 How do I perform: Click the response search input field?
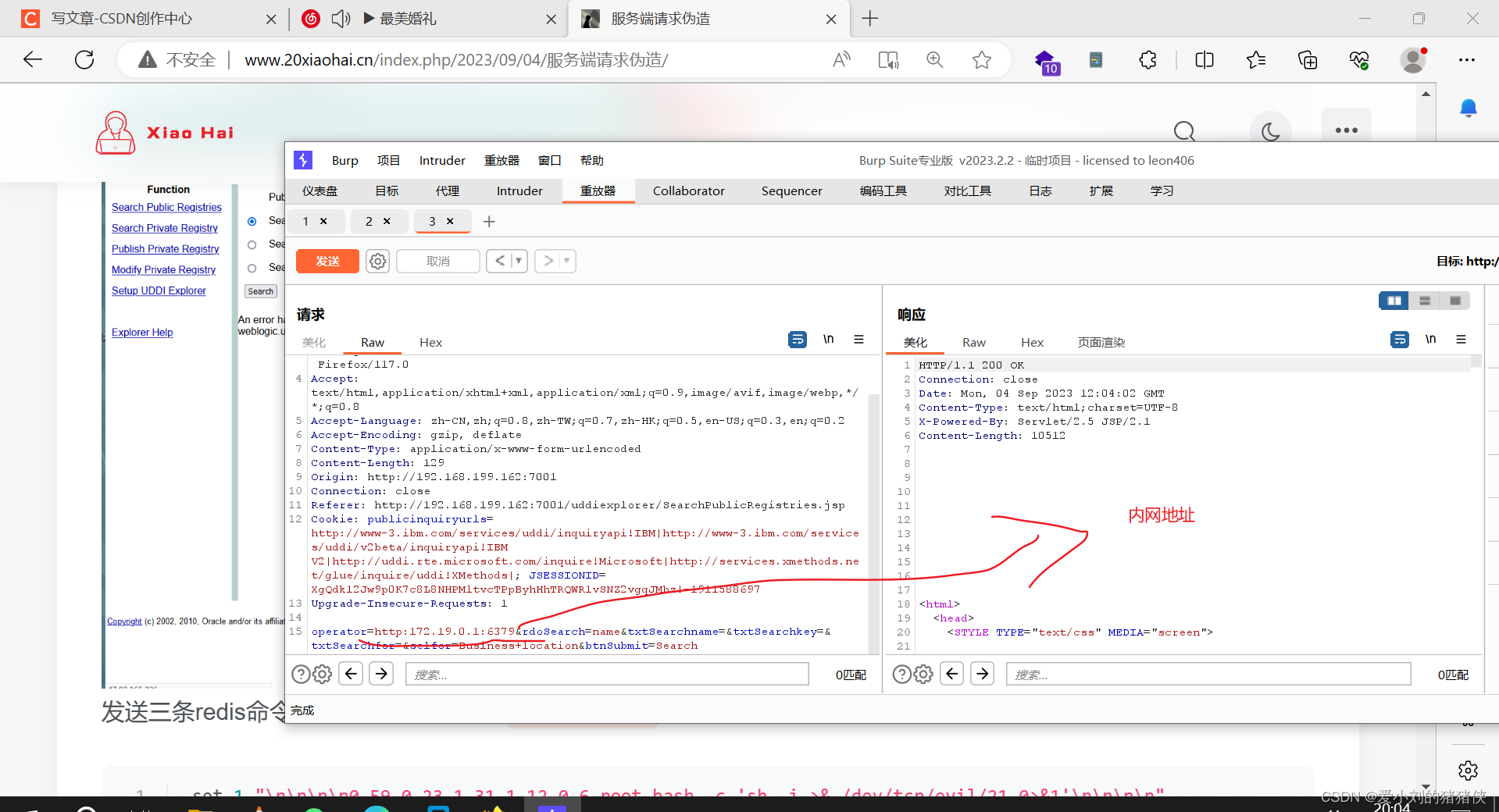coord(1208,674)
